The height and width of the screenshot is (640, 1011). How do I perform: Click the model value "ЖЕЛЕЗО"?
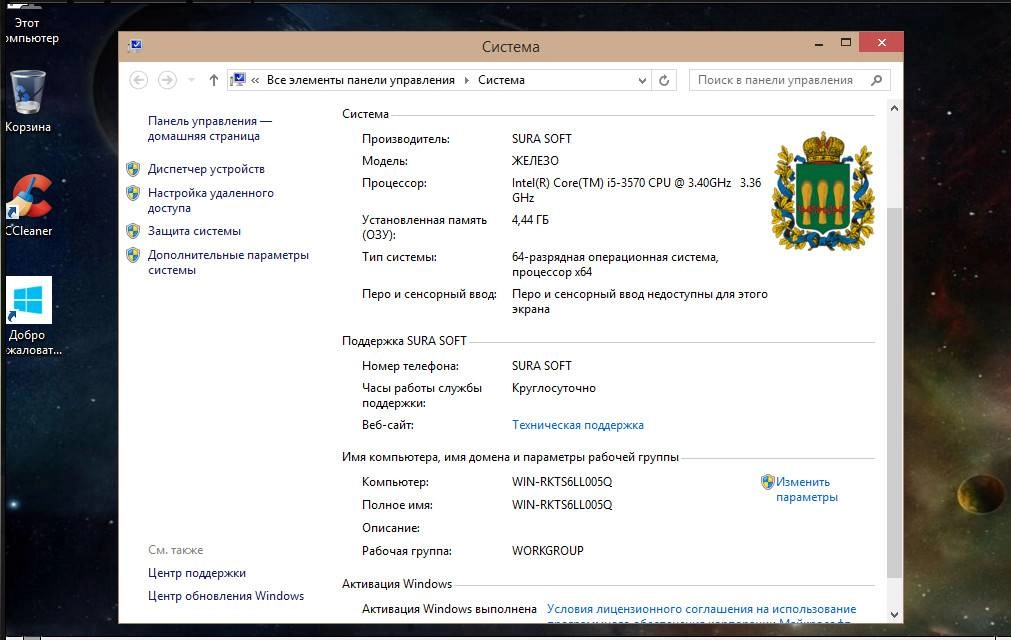(535, 160)
